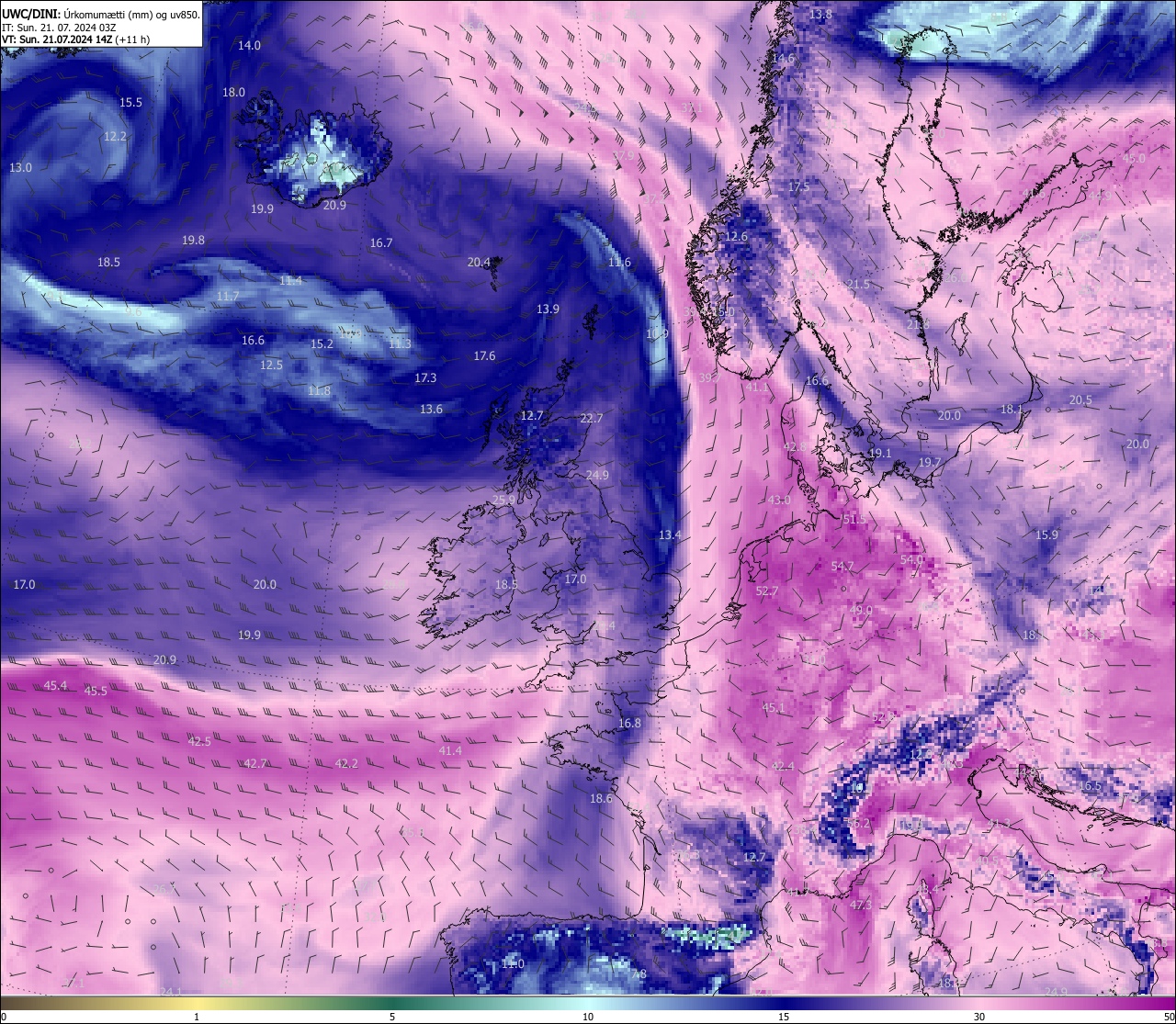The height and width of the screenshot is (1024, 1176).
Task: Select the 51.5 precipitable water value
Action: [x=854, y=520]
